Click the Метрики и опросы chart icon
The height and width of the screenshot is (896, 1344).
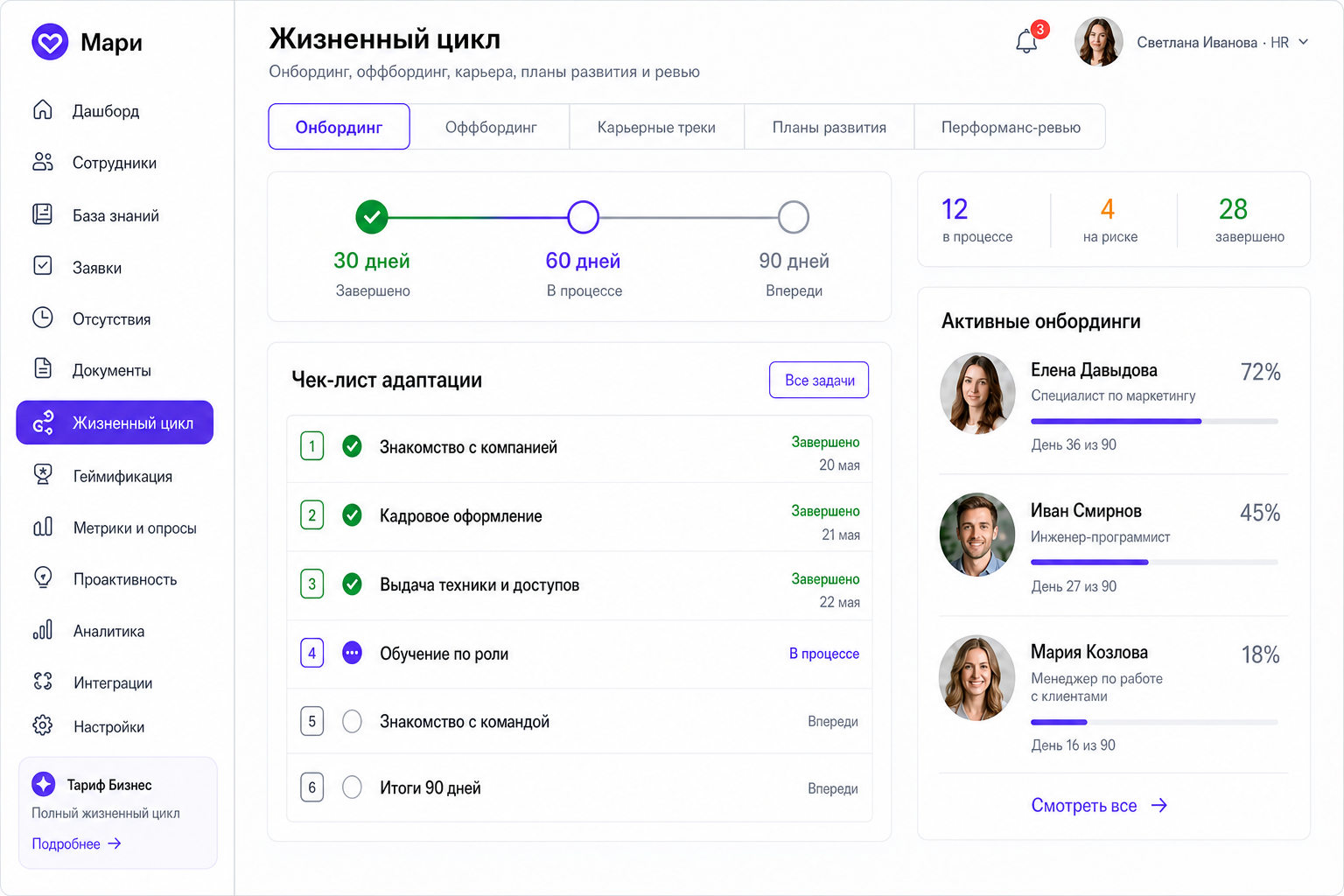(x=43, y=527)
